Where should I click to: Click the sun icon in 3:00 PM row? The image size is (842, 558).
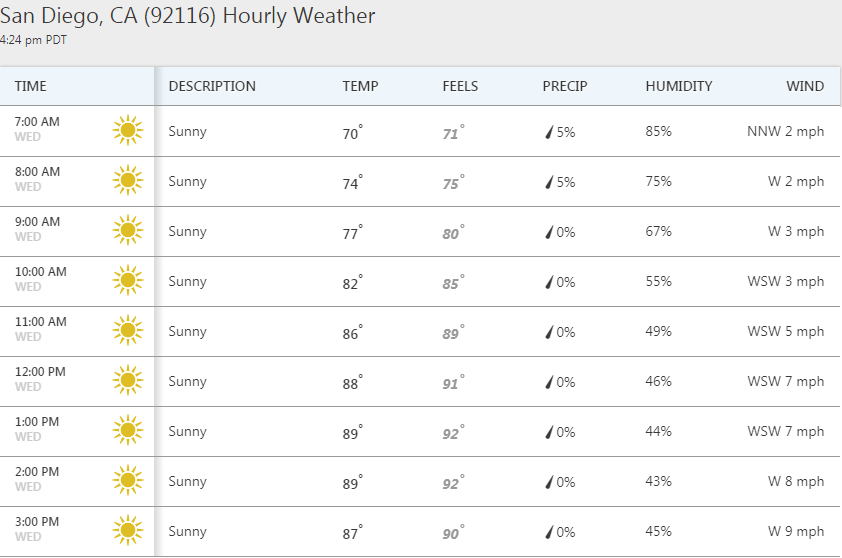pyautogui.click(x=127, y=531)
